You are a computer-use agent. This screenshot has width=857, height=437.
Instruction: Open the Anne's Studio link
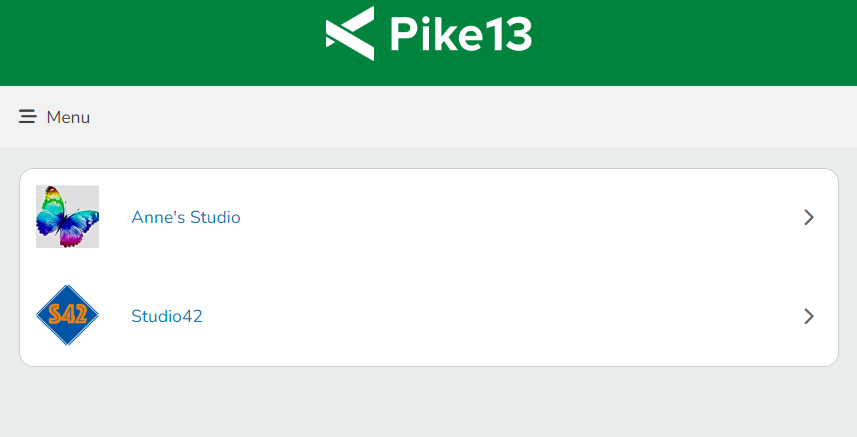tap(186, 217)
